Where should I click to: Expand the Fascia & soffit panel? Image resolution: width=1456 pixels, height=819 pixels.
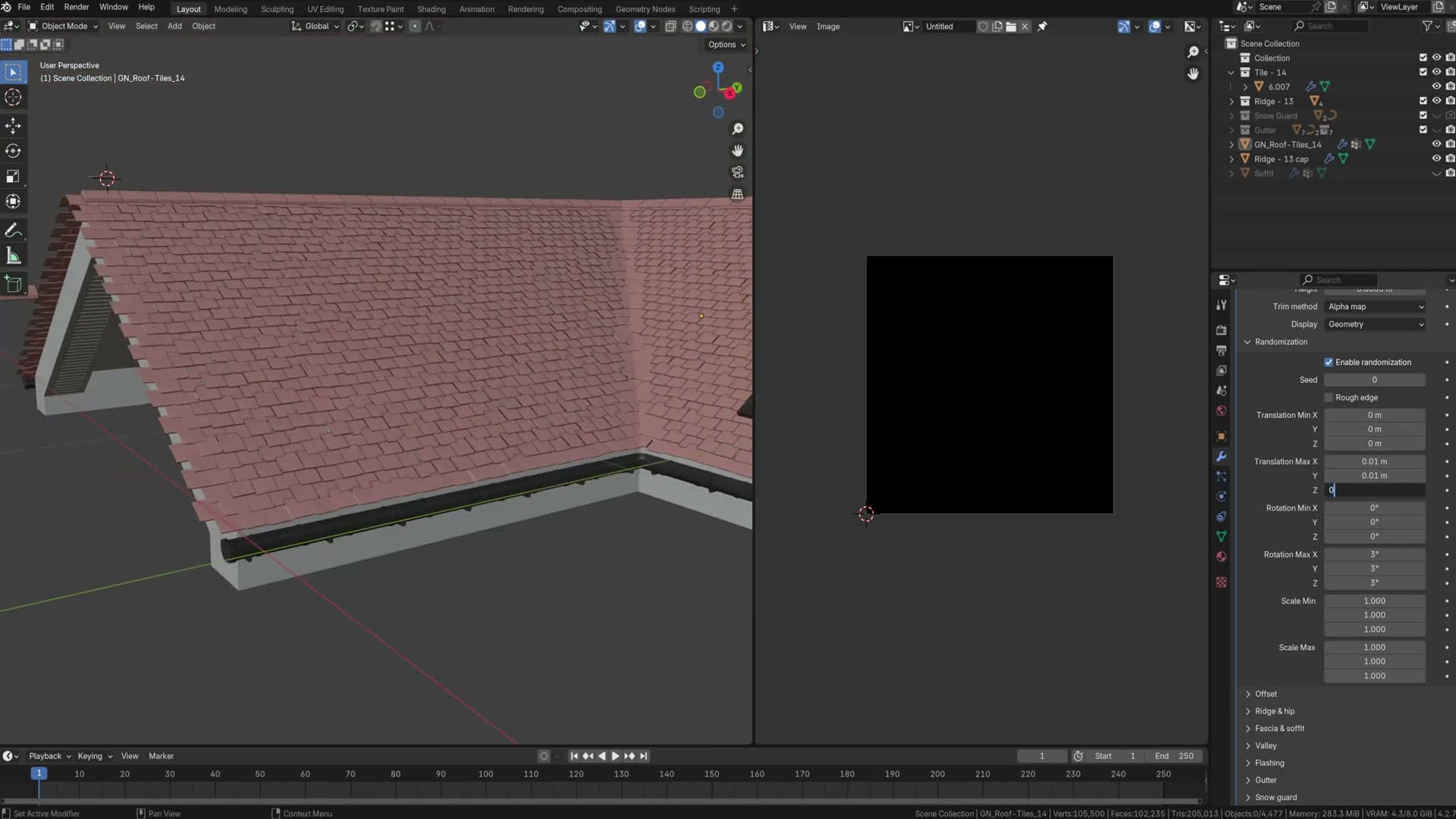coord(1247,729)
